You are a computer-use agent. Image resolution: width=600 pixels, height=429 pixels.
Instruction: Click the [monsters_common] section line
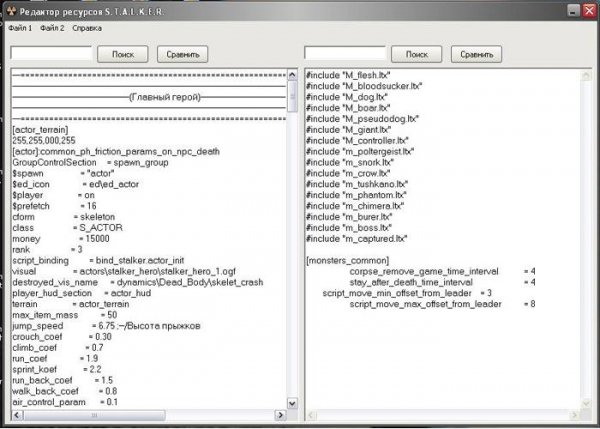click(x=347, y=260)
